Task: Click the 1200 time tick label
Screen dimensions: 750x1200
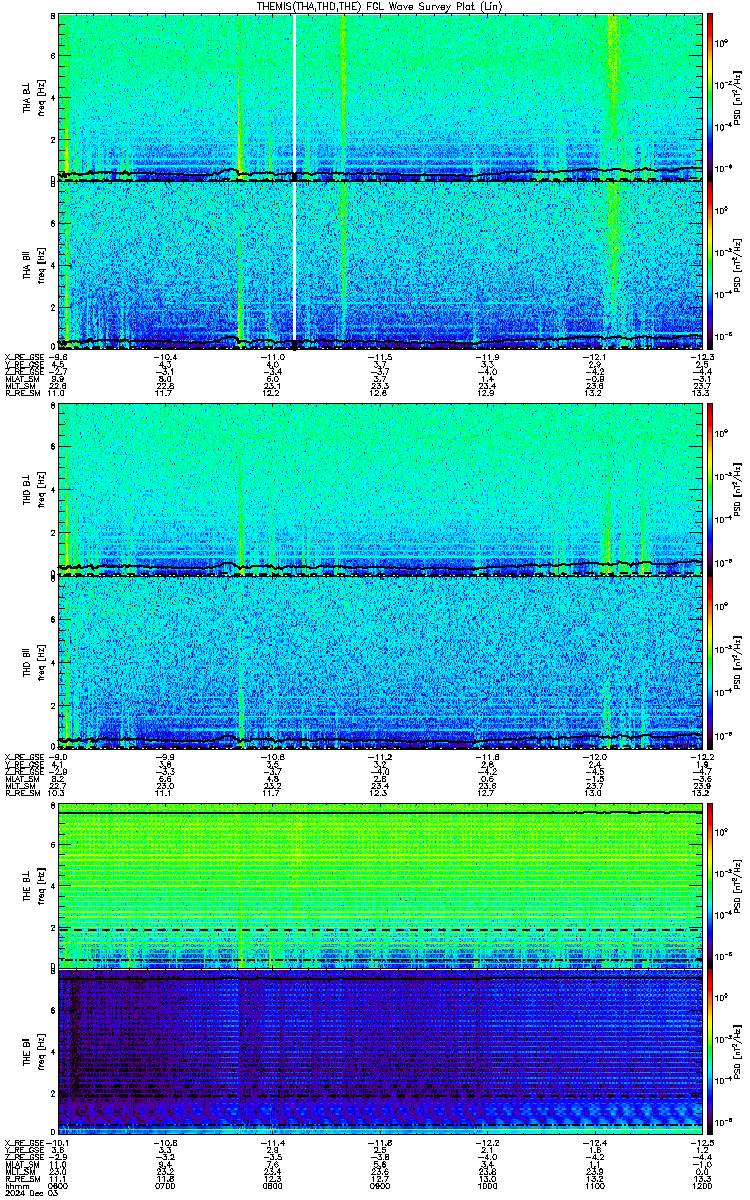Action: pos(702,1184)
